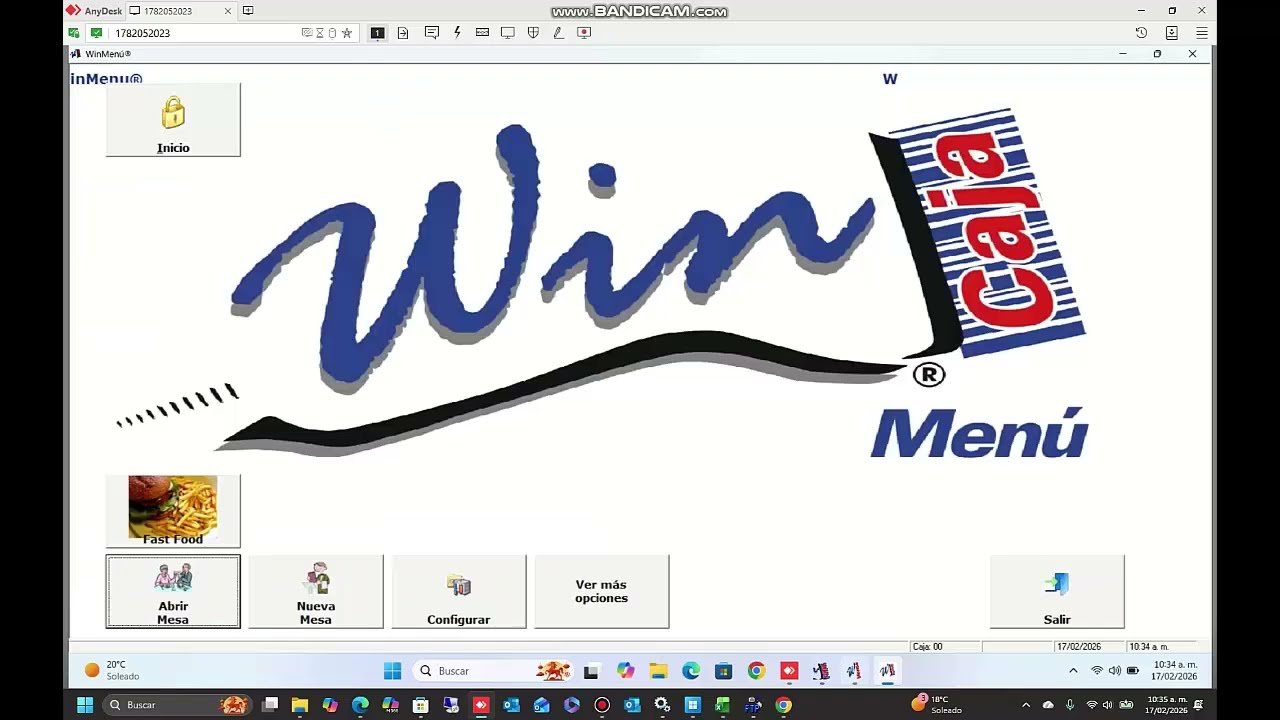Image resolution: width=1280 pixels, height=720 pixels.
Task: Open AnyDesk permissions shield icon
Action: [x=533, y=33]
